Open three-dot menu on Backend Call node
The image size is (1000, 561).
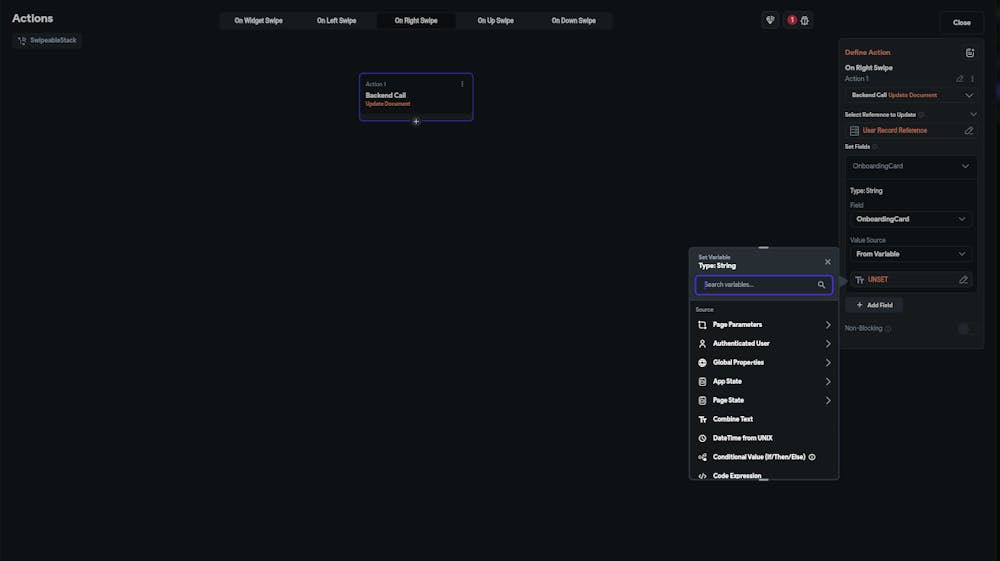462,84
